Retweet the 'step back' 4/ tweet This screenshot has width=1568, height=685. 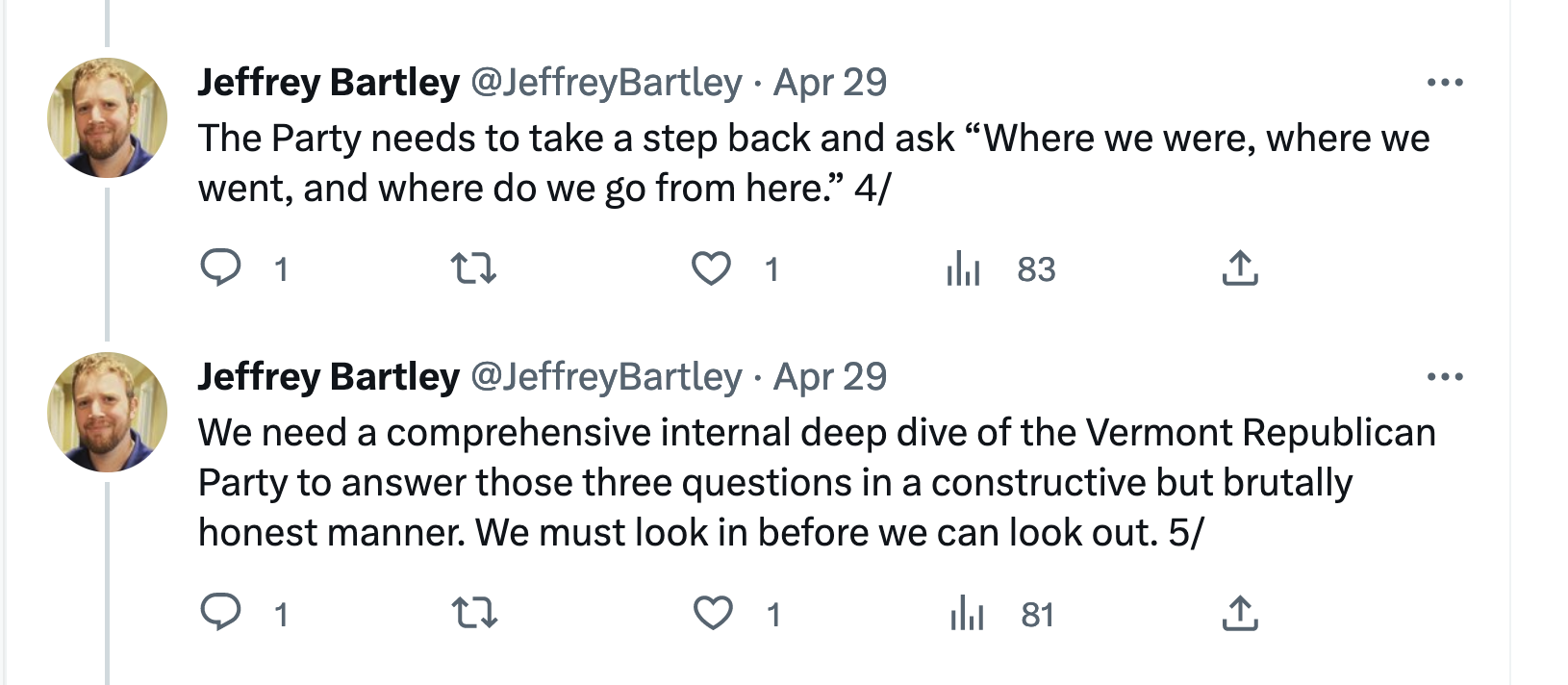click(x=473, y=268)
